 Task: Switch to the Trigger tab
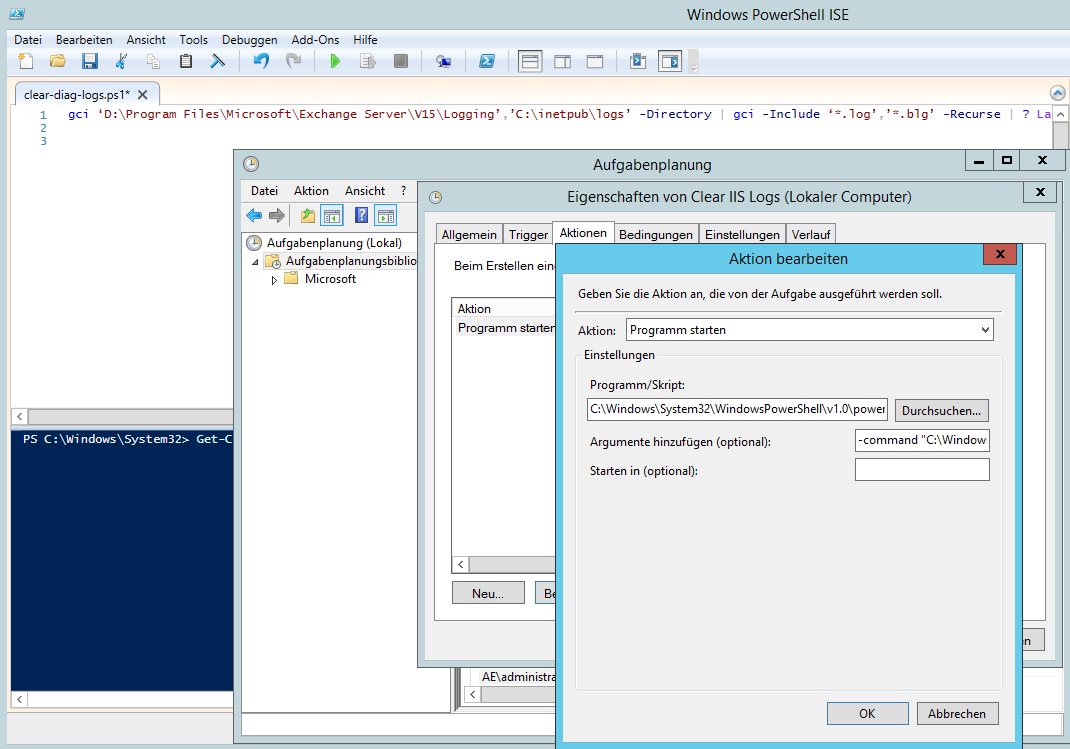click(x=528, y=235)
